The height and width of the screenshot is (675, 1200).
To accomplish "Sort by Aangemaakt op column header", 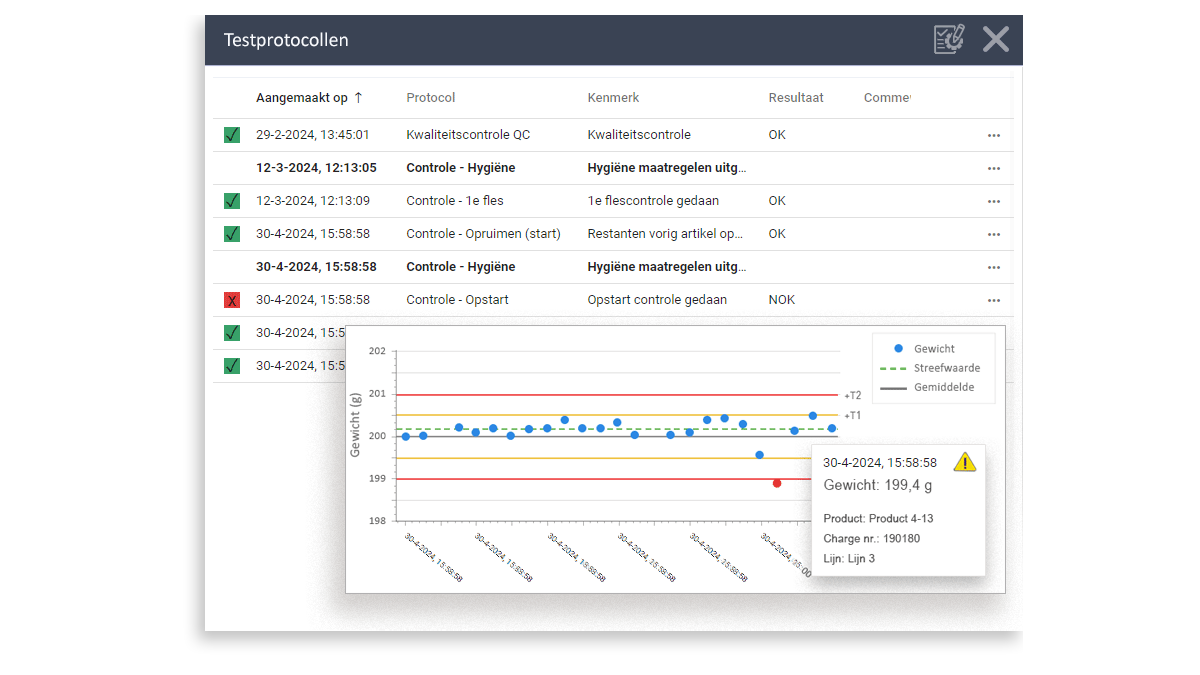I will point(302,97).
